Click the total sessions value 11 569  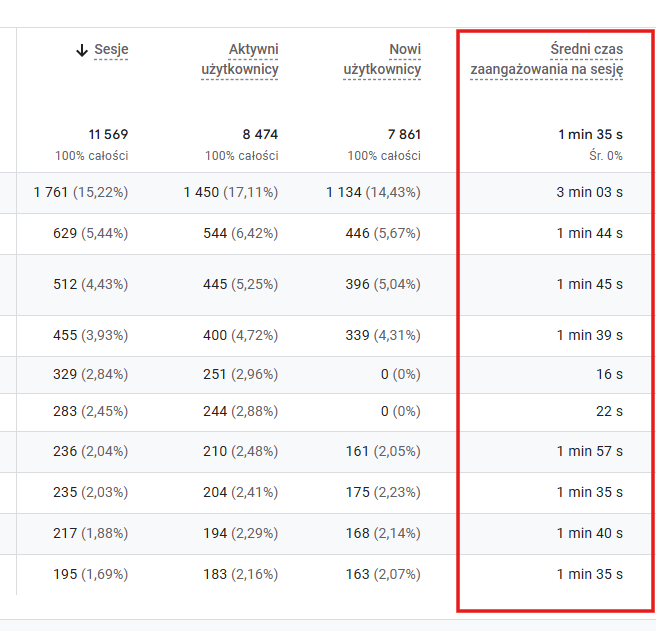coord(108,134)
